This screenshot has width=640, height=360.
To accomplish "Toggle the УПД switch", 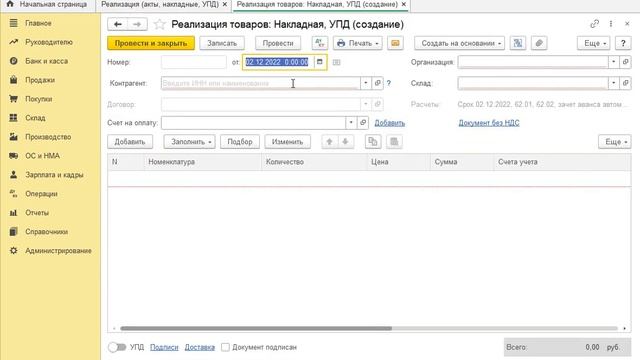I will pos(117,347).
